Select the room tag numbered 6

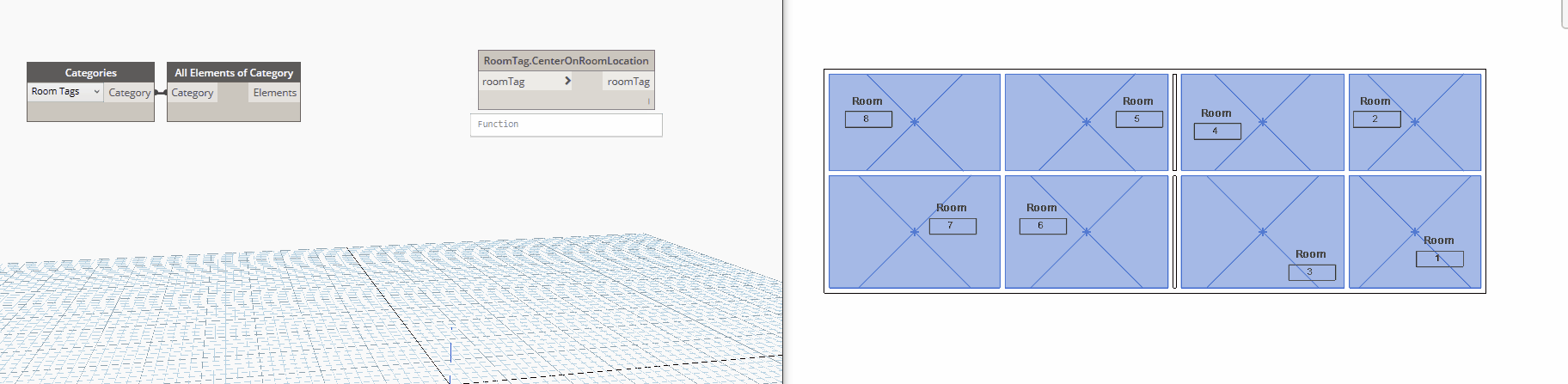pyautogui.click(x=1043, y=226)
